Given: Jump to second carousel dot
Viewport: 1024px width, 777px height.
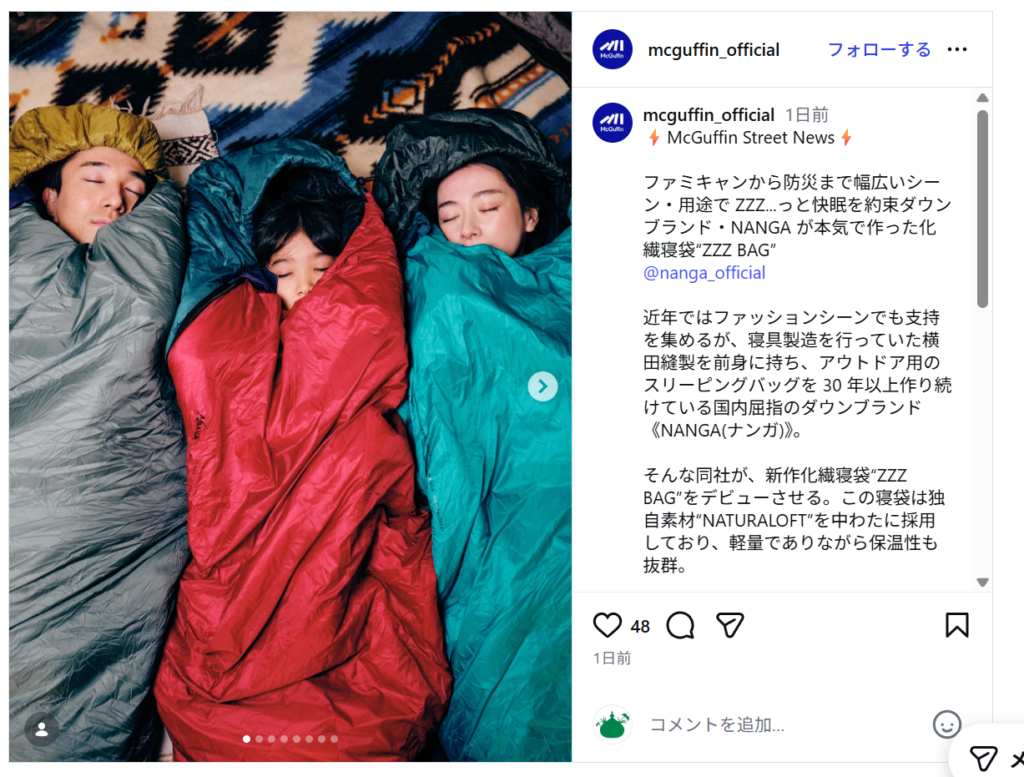Looking at the screenshot, I should (x=259, y=739).
